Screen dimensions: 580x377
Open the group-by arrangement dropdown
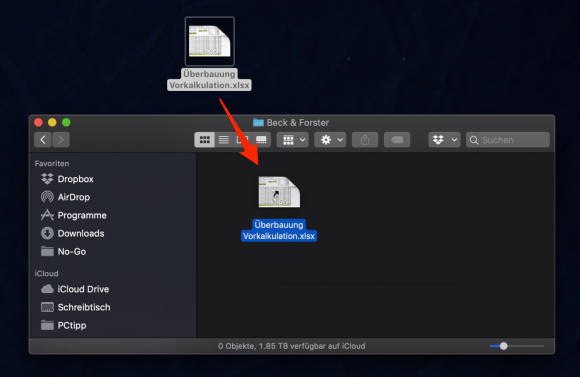293,140
